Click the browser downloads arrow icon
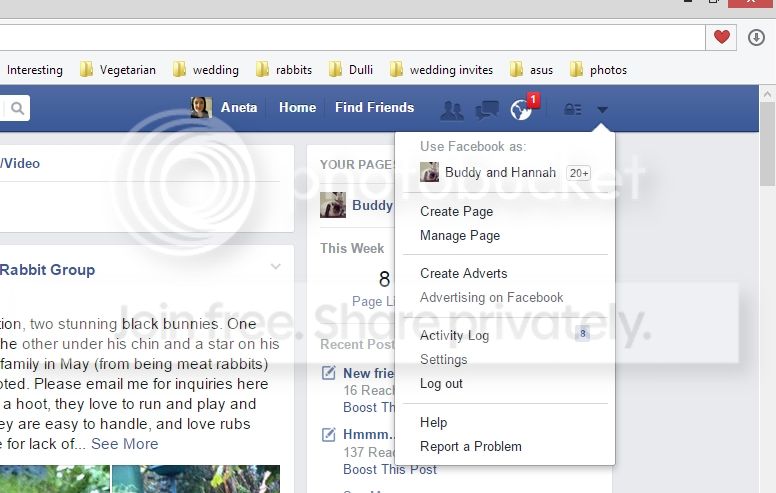This screenshot has width=776, height=493. [x=757, y=38]
